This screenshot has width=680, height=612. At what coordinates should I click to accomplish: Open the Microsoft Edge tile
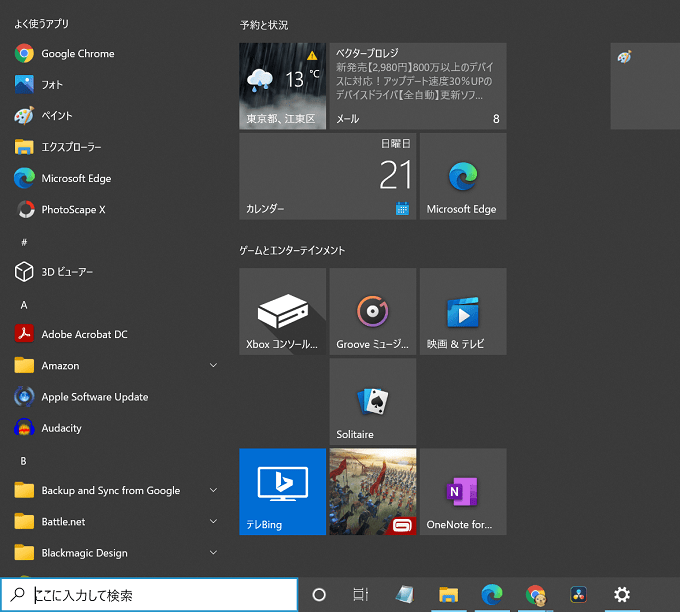point(463,176)
